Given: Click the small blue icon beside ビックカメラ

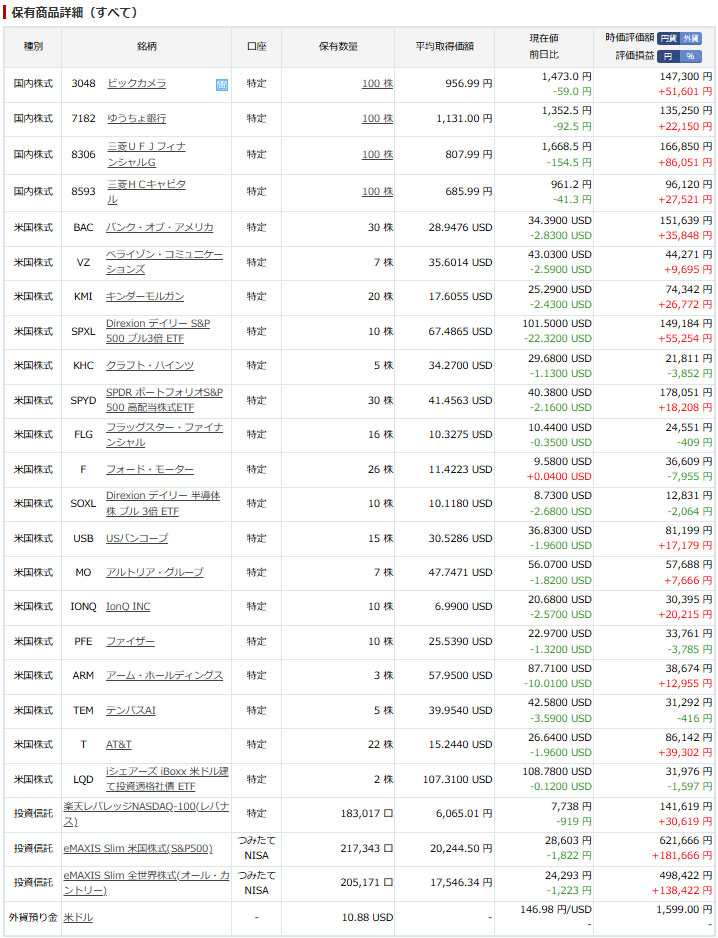Looking at the screenshot, I should (x=222, y=85).
